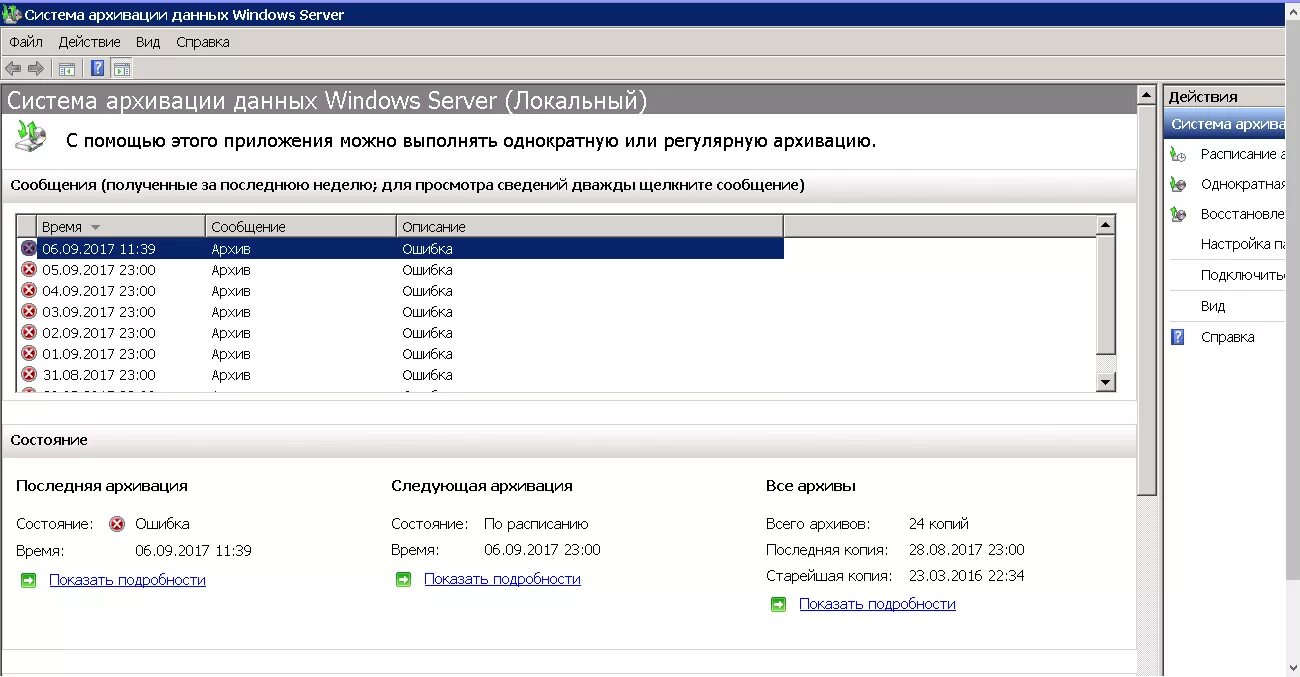Viewport: 1300px width, 677px height.
Task: Toggle the action pane toolbar icon
Action: pyautogui.click(x=122, y=68)
